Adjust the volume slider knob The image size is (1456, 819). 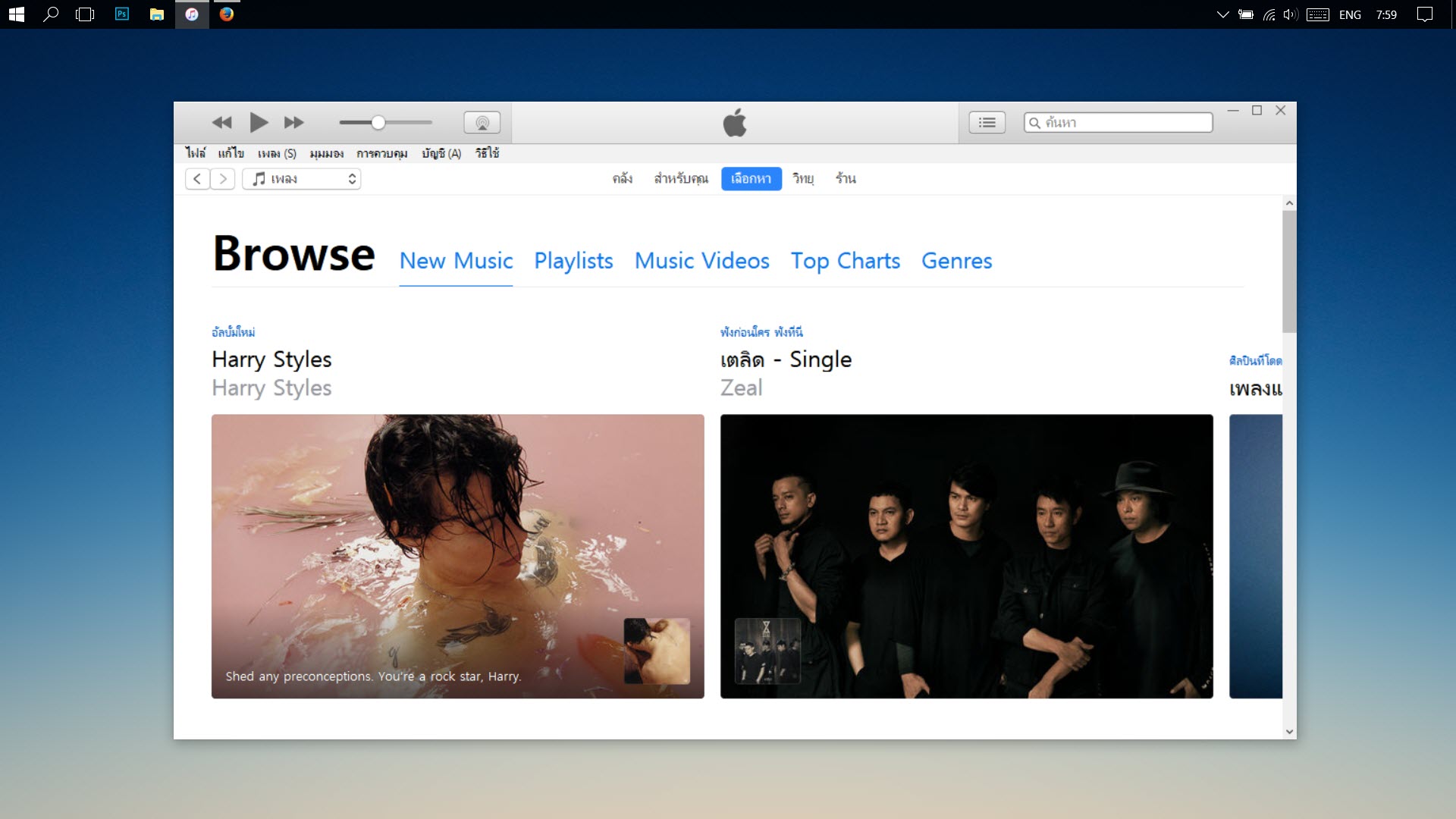pyautogui.click(x=378, y=123)
